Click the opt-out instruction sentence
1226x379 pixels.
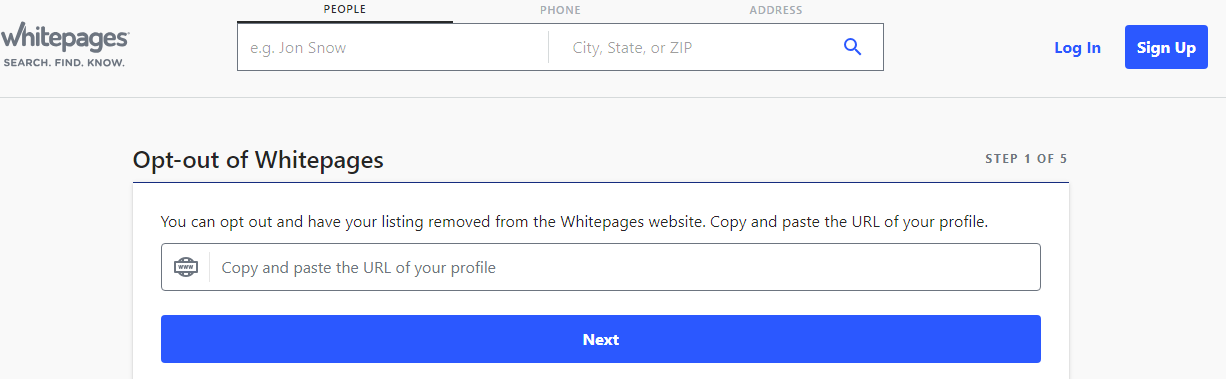[574, 221]
